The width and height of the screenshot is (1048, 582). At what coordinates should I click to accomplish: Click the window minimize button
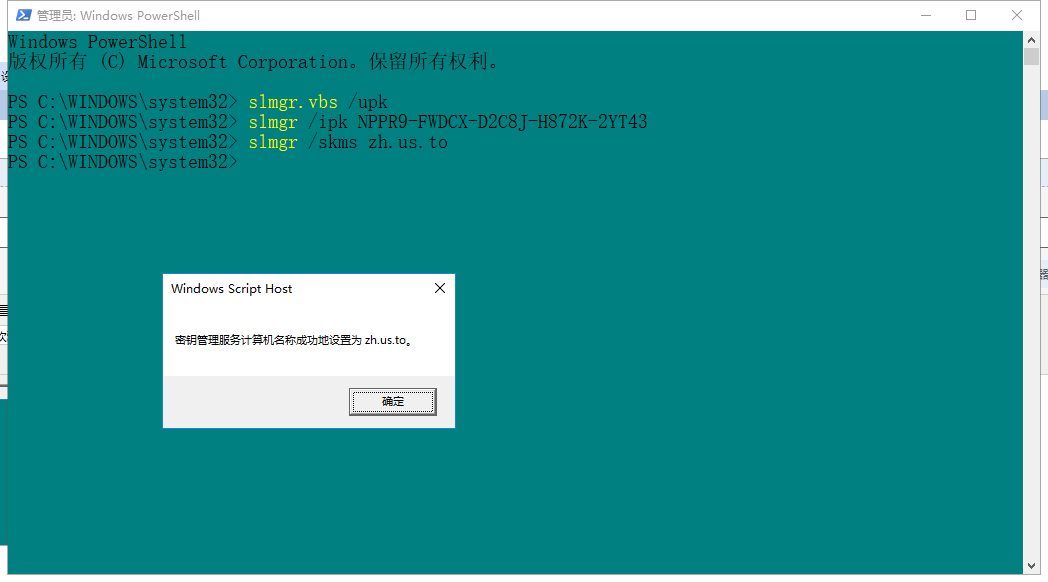925,15
